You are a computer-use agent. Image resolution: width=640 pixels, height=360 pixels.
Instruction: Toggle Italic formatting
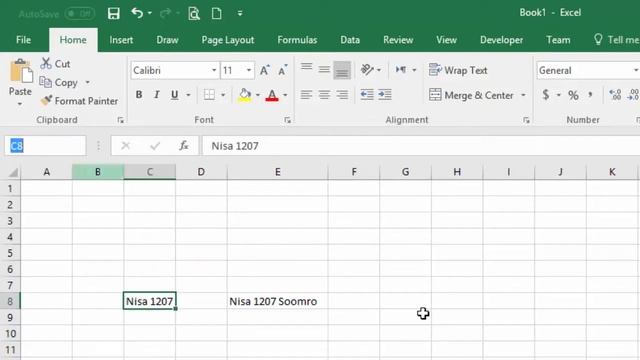coord(157,95)
